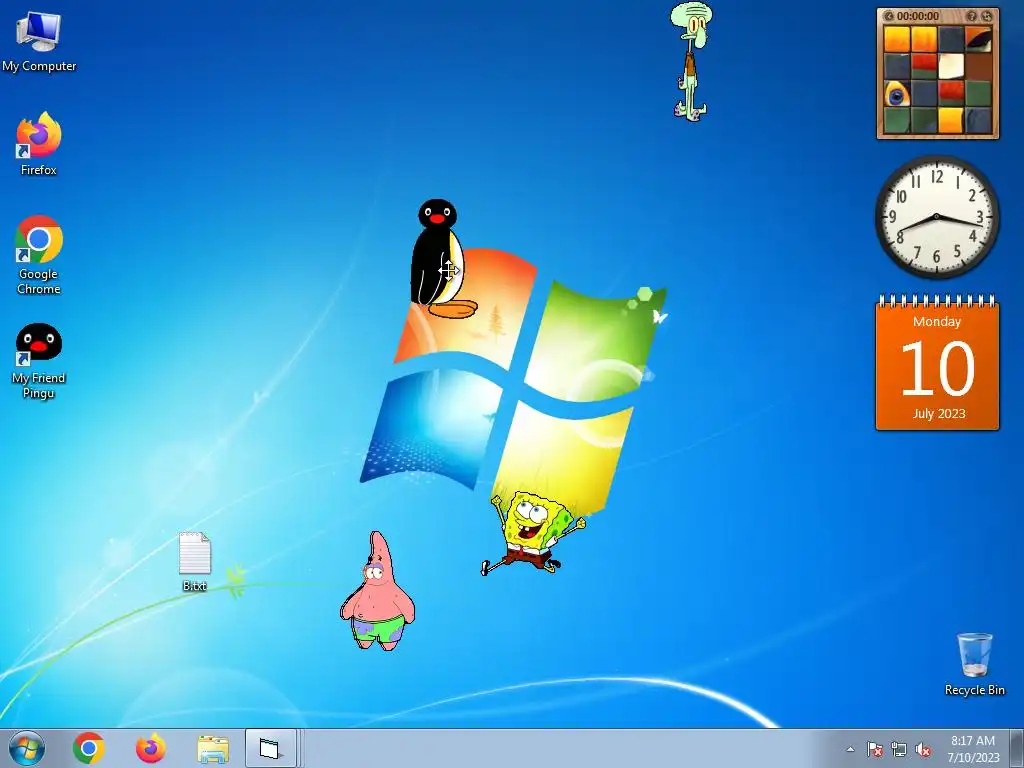
Task: Show hidden tray icons arrow
Action: click(x=850, y=750)
